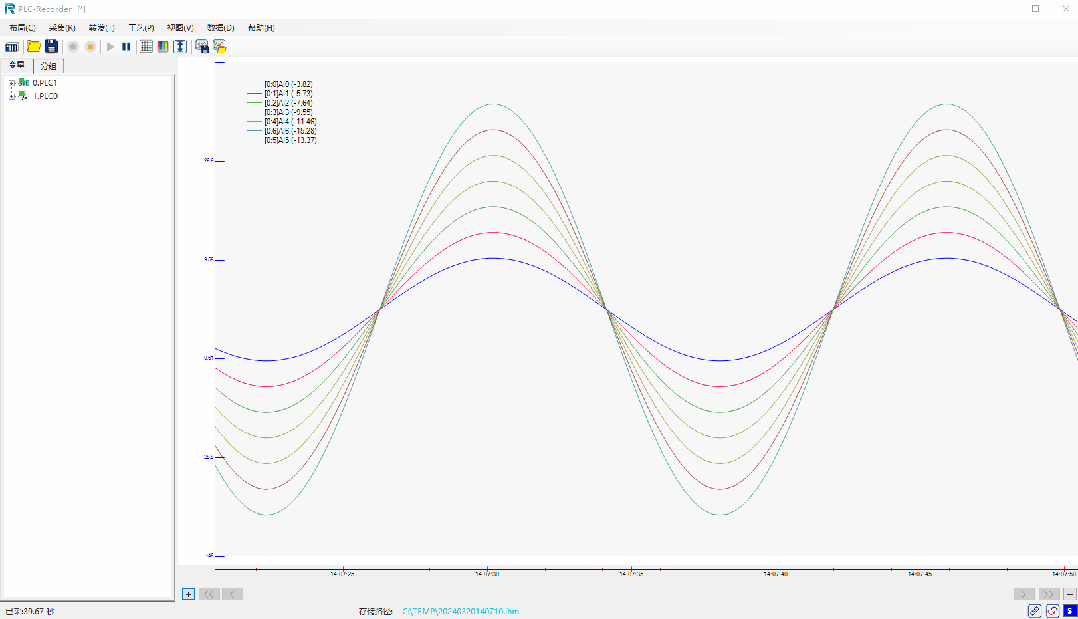Image resolution: width=1078 pixels, height=619 pixels.
Task: Click the double-left rewind button below chart
Action: [x=209, y=594]
